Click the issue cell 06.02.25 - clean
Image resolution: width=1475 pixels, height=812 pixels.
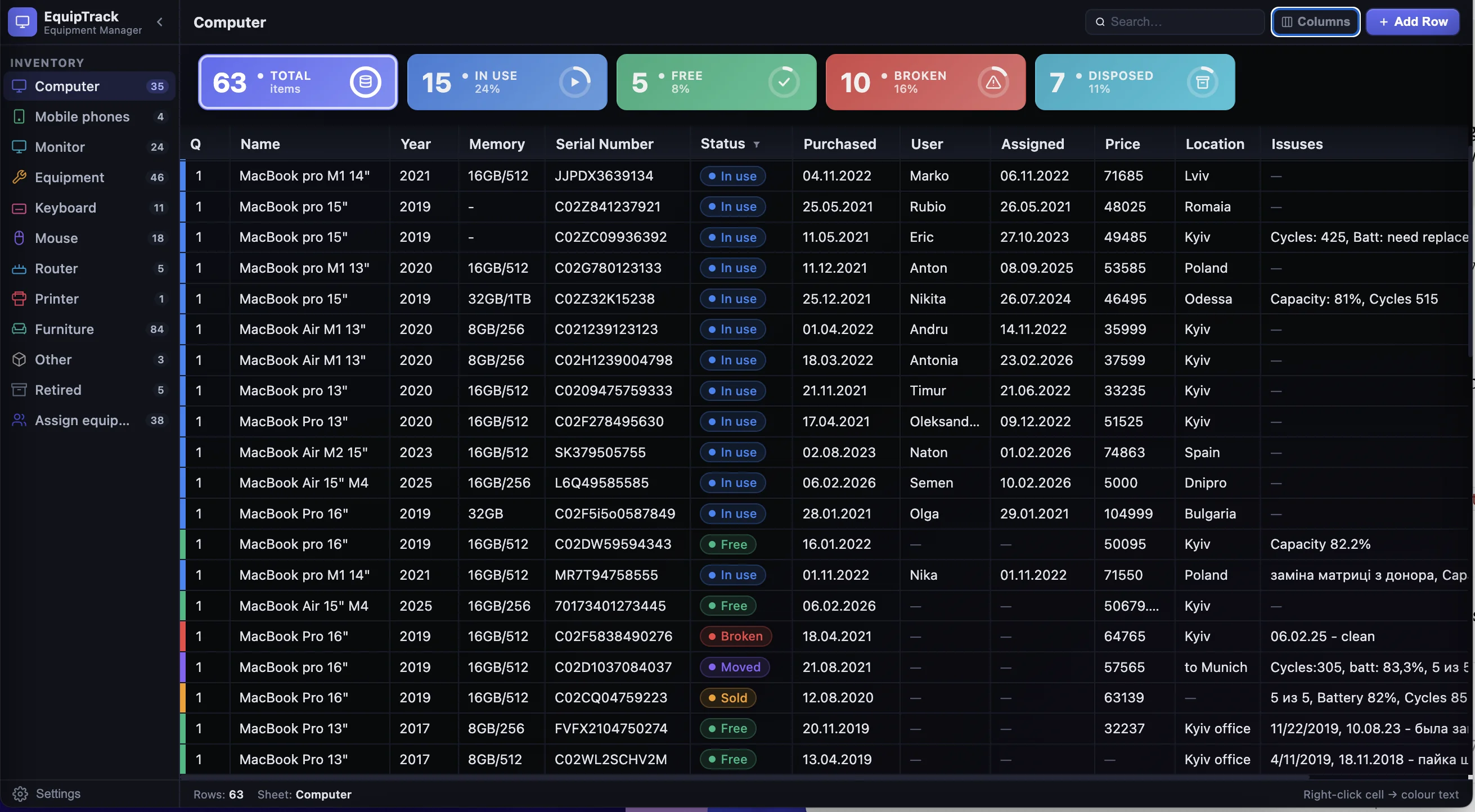point(1322,637)
